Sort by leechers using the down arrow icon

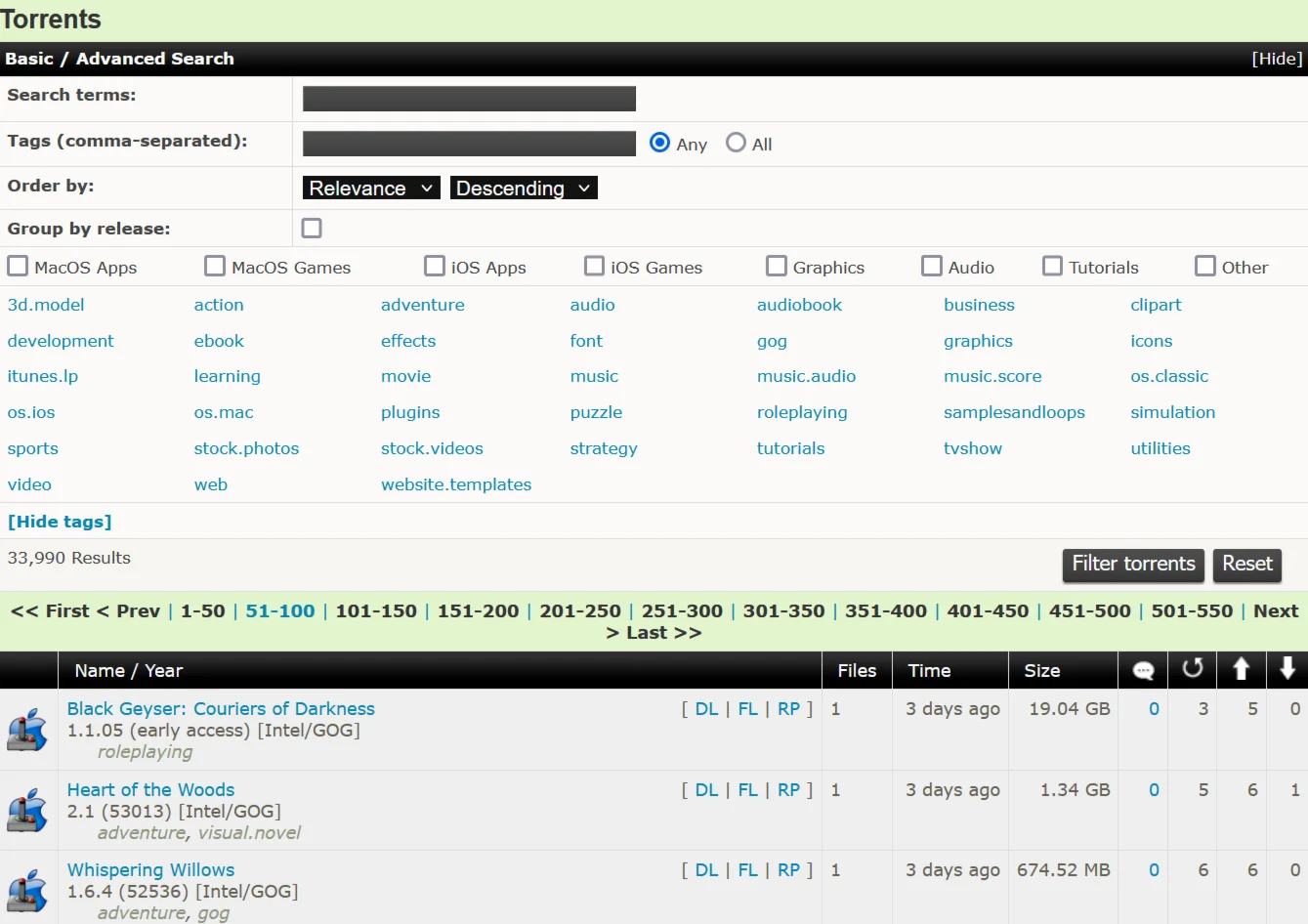[x=1287, y=669]
